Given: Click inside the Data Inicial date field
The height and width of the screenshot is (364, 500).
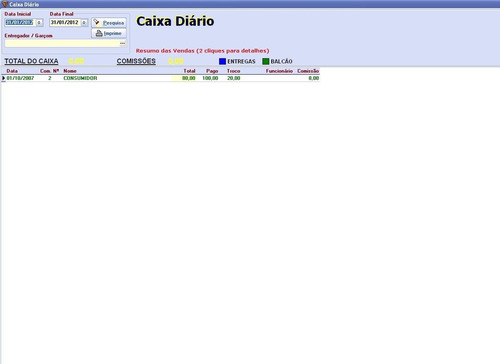Looking at the screenshot, I should [x=20, y=22].
